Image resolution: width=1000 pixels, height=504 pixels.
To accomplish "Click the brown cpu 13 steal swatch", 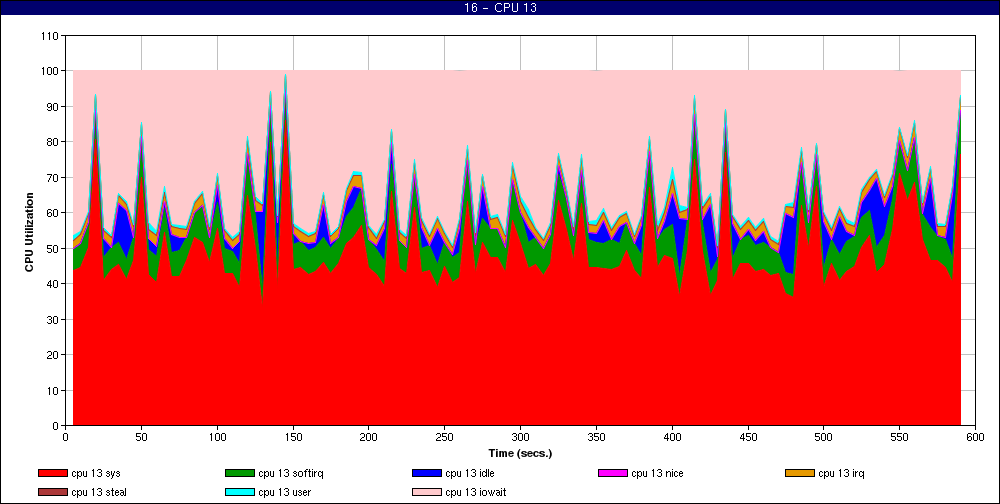I will pos(52,493).
